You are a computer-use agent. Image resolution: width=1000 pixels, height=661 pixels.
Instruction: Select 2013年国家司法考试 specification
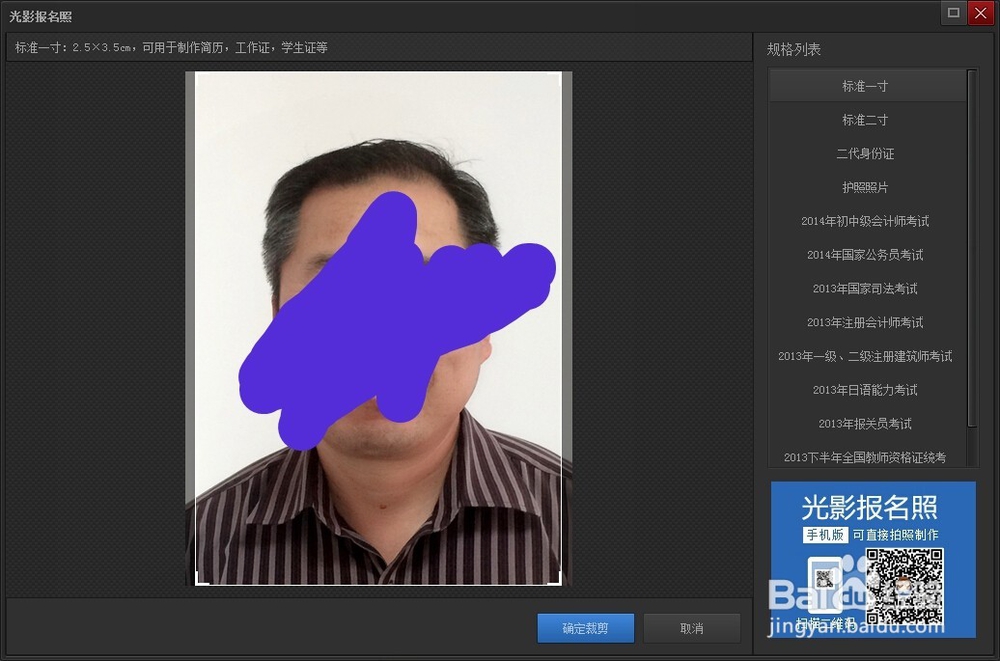click(864, 288)
